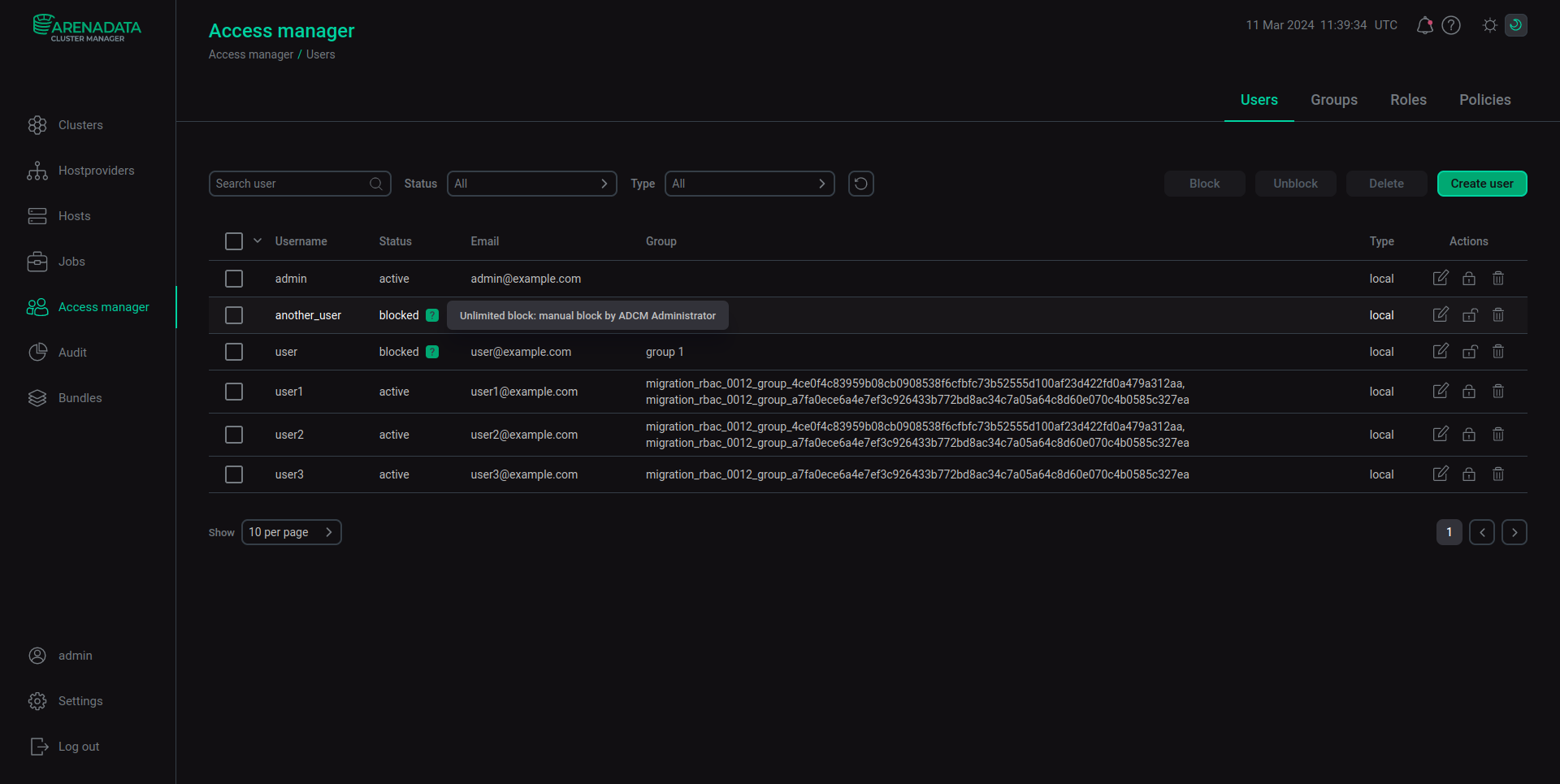Viewport: 1560px width, 784px height.
Task: Reset filters with the refresh icon
Action: [x=860, y=184]
